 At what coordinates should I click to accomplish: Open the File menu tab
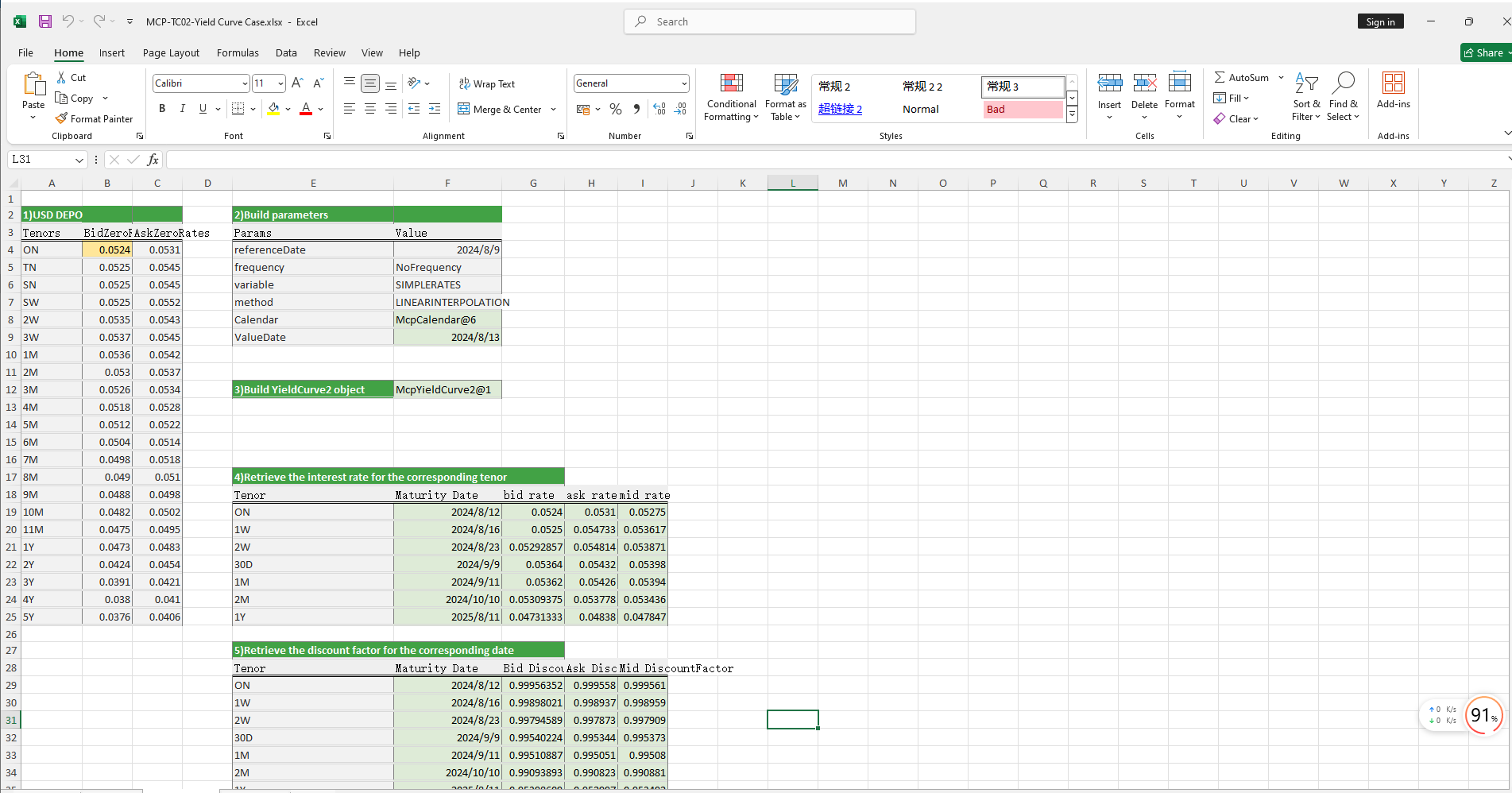click(25, 53)
